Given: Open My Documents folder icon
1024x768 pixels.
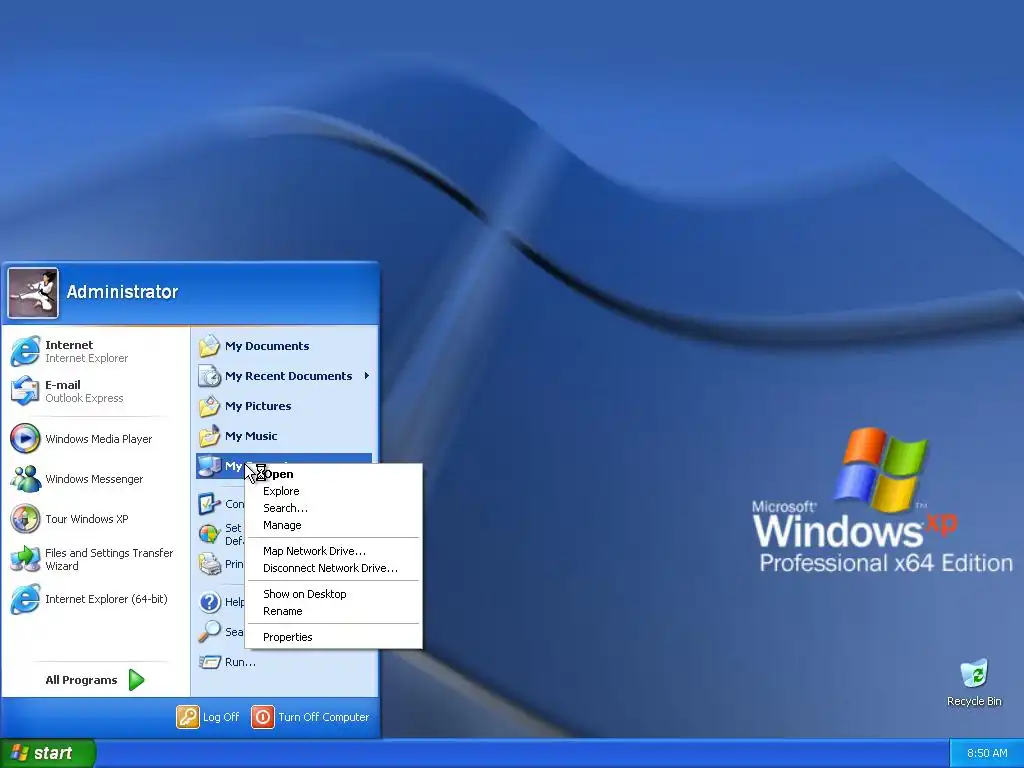Looking at the screenshot, I should [210, 345].
